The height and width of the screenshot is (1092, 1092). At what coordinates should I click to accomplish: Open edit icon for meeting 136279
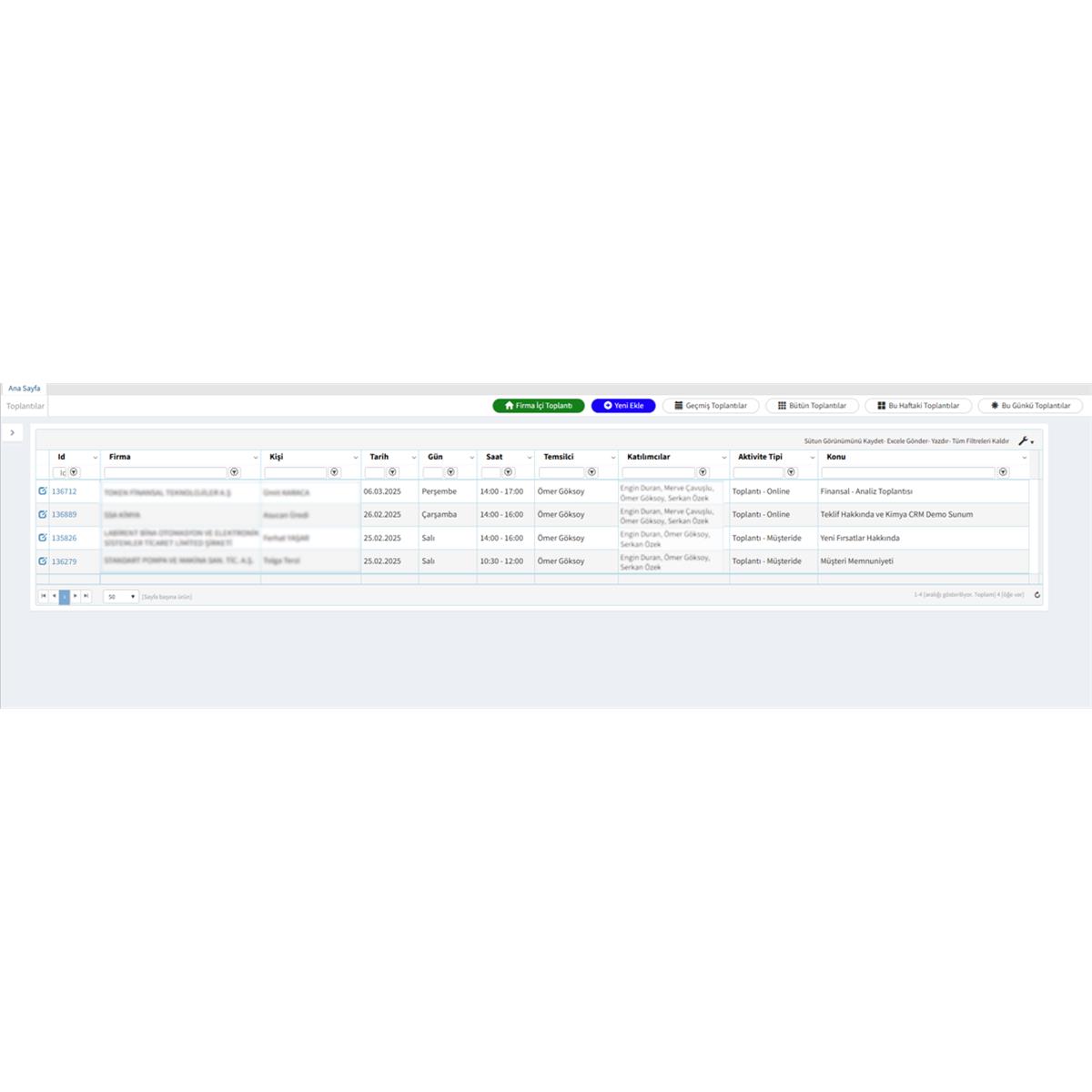(x=43, y=561)
